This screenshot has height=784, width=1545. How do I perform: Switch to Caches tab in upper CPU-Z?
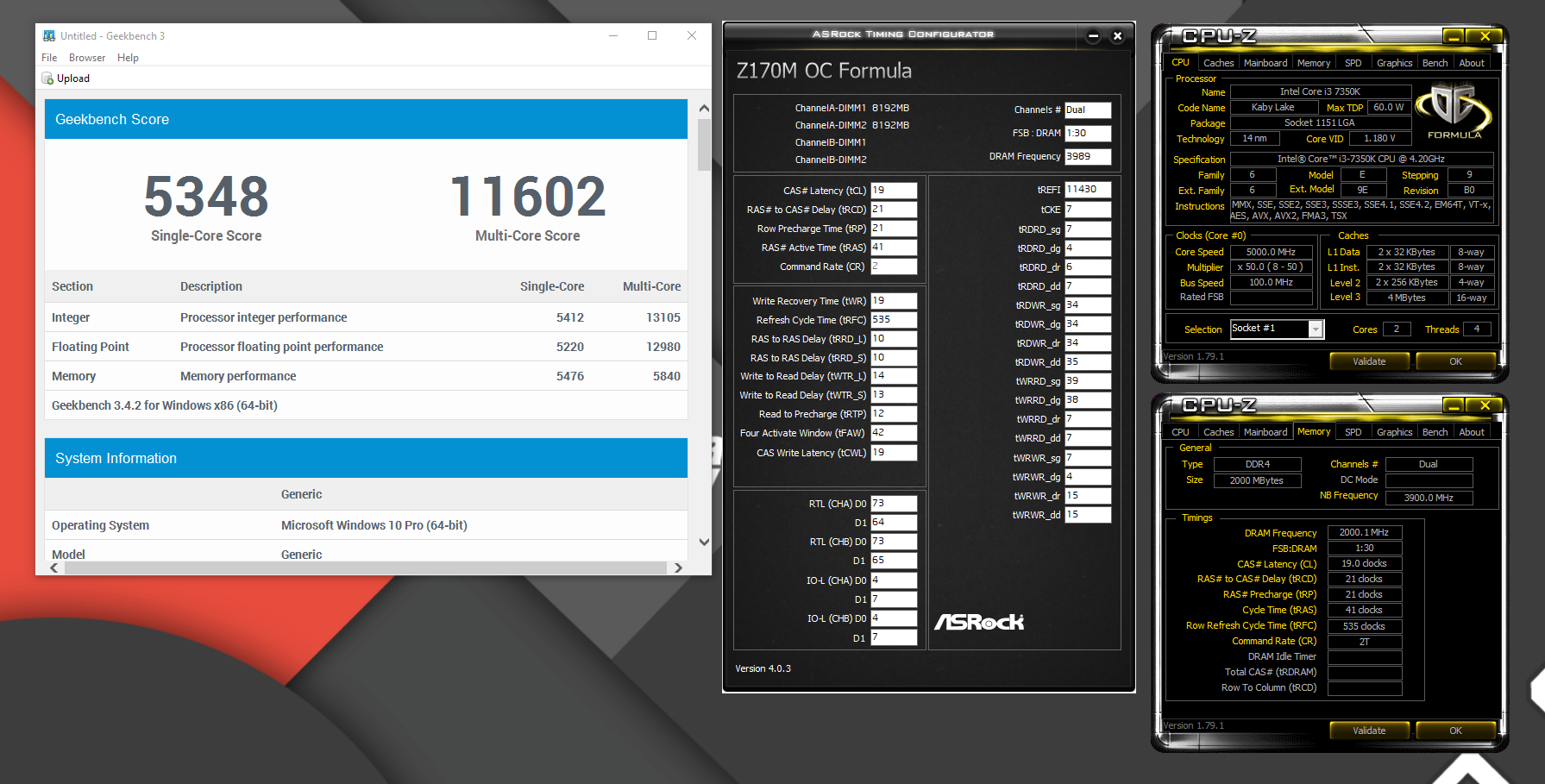pyautogui.click(x=1218, y=63)
